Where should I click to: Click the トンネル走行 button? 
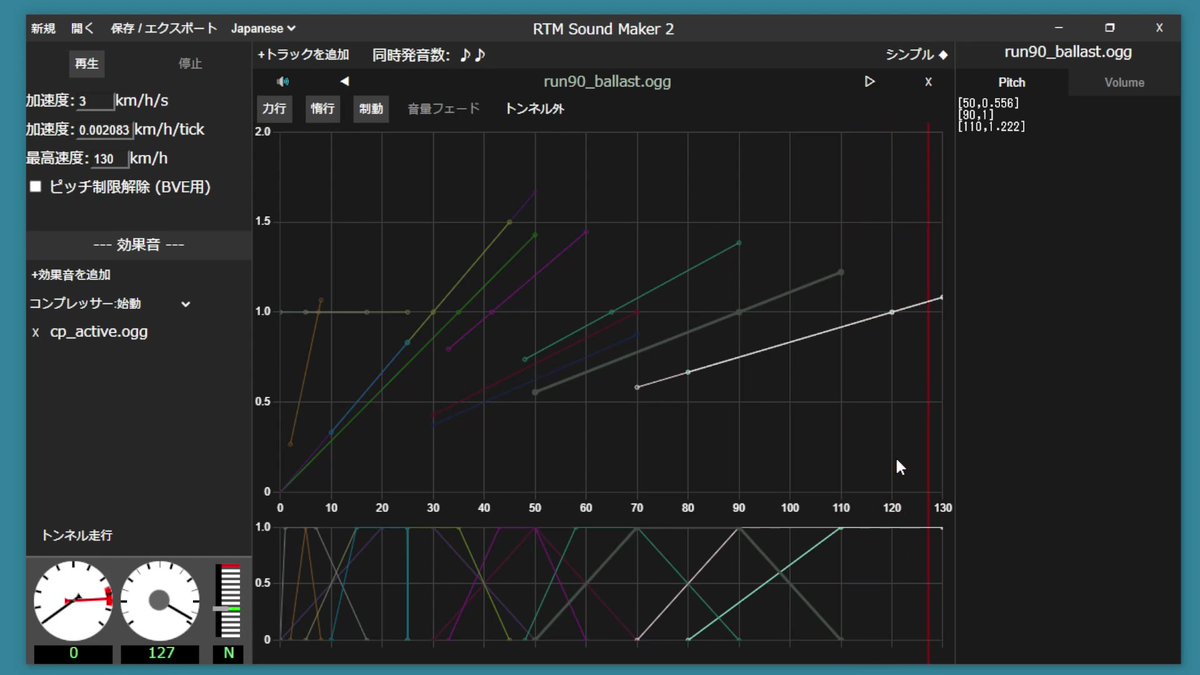[x=77, y=535]
